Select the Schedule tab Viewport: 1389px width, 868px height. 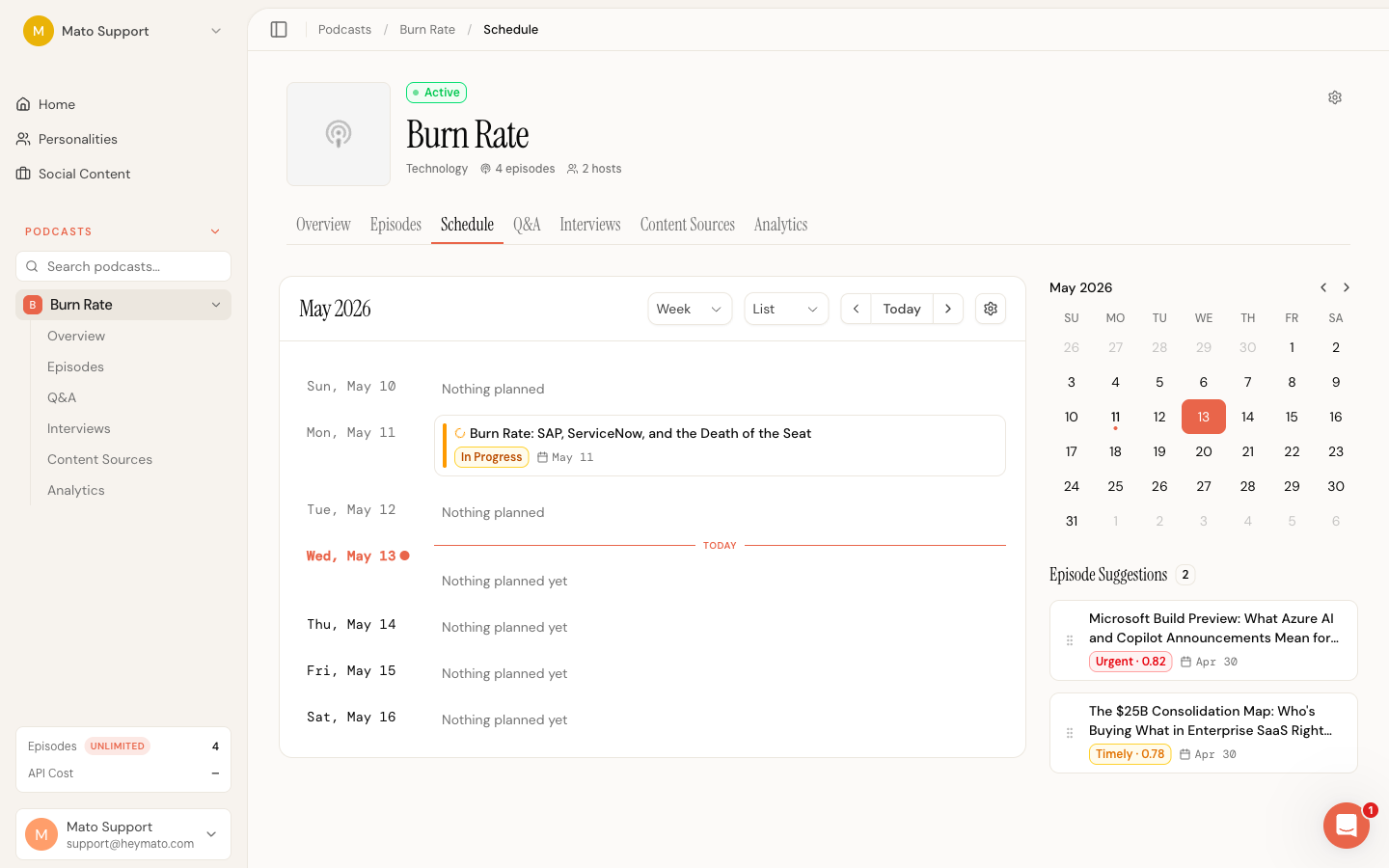[x=467, y=225]
